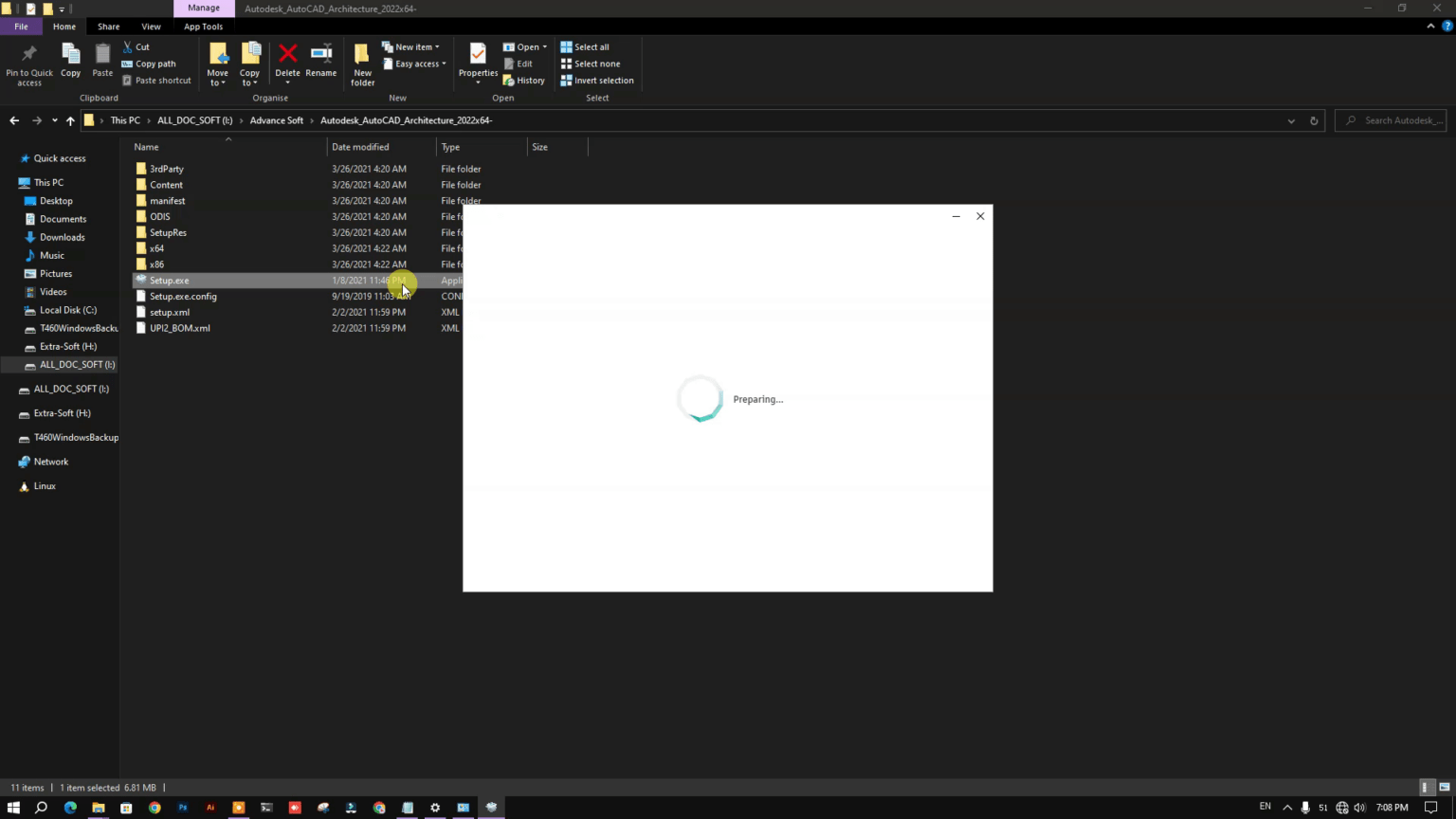This screenshot has width=1456, height=819.
Task: View the History of the selected file
Action: [530, 80]
